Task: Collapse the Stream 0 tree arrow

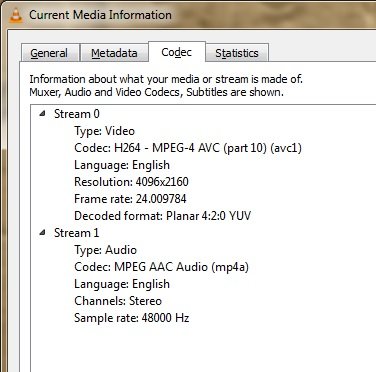Action: pos(42,114)
